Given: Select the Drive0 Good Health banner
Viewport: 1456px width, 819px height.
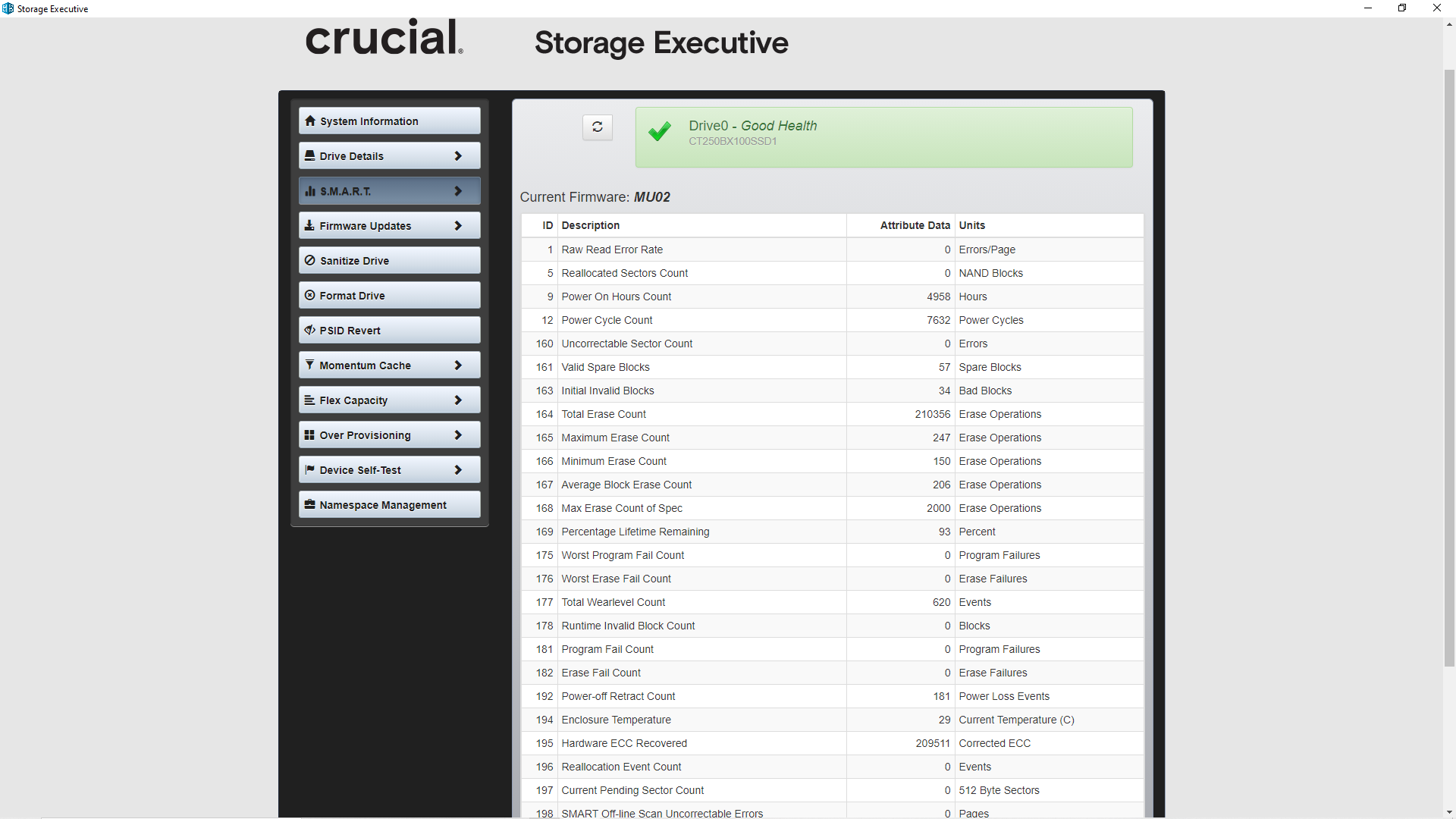Looking at the screenshot, I should 883,136.
